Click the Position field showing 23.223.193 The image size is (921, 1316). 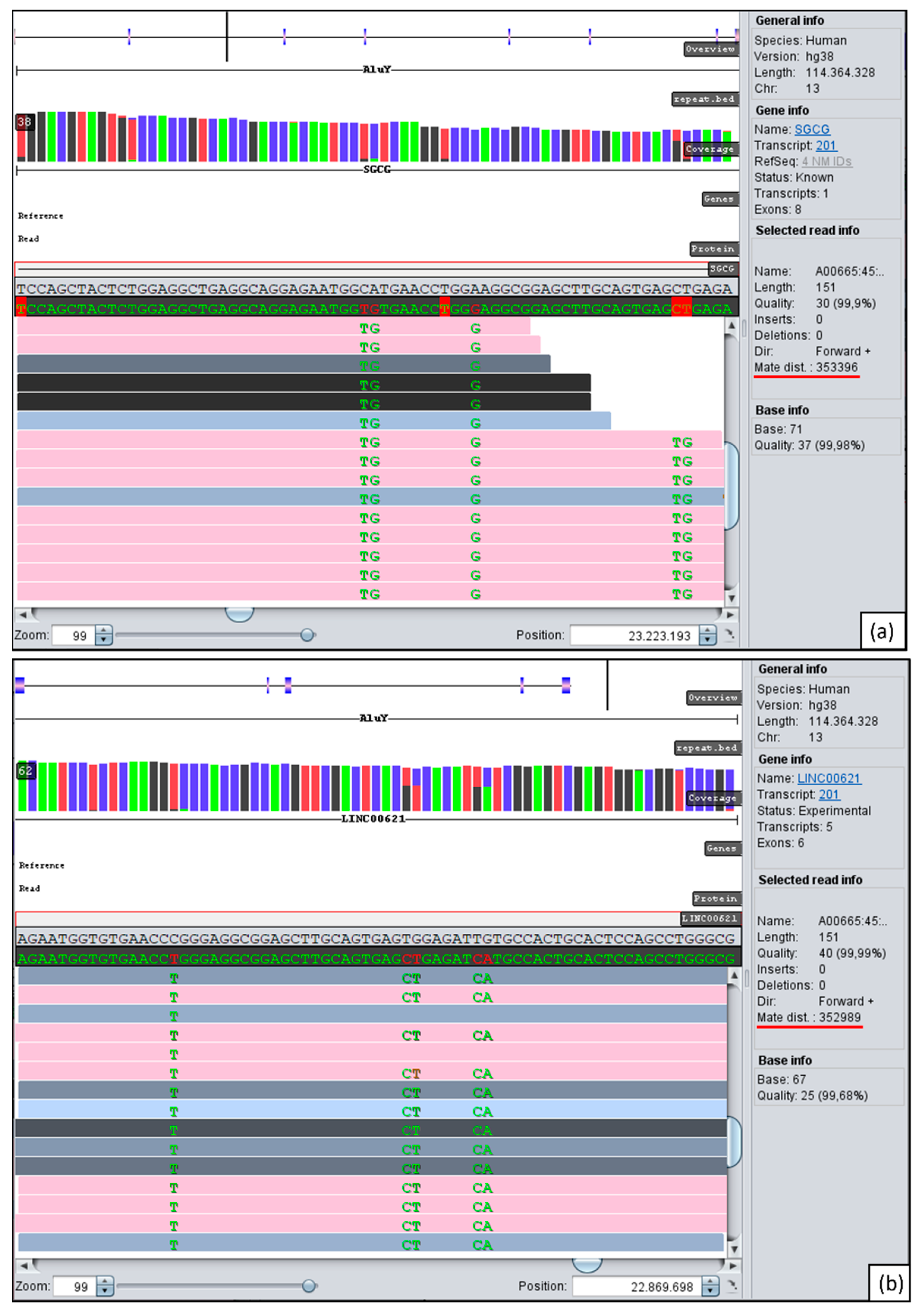pyautogui.click(x=634, y=636)
